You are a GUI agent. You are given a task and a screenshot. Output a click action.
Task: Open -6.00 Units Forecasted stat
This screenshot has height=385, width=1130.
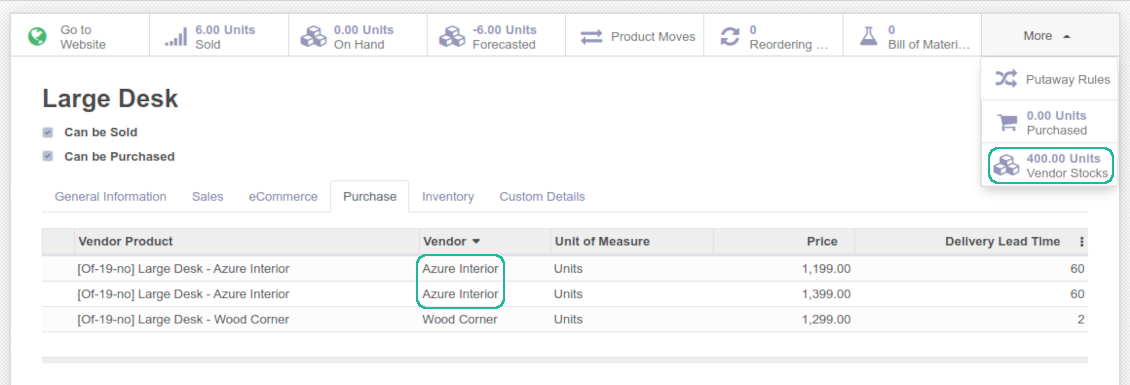click(496, 36)
